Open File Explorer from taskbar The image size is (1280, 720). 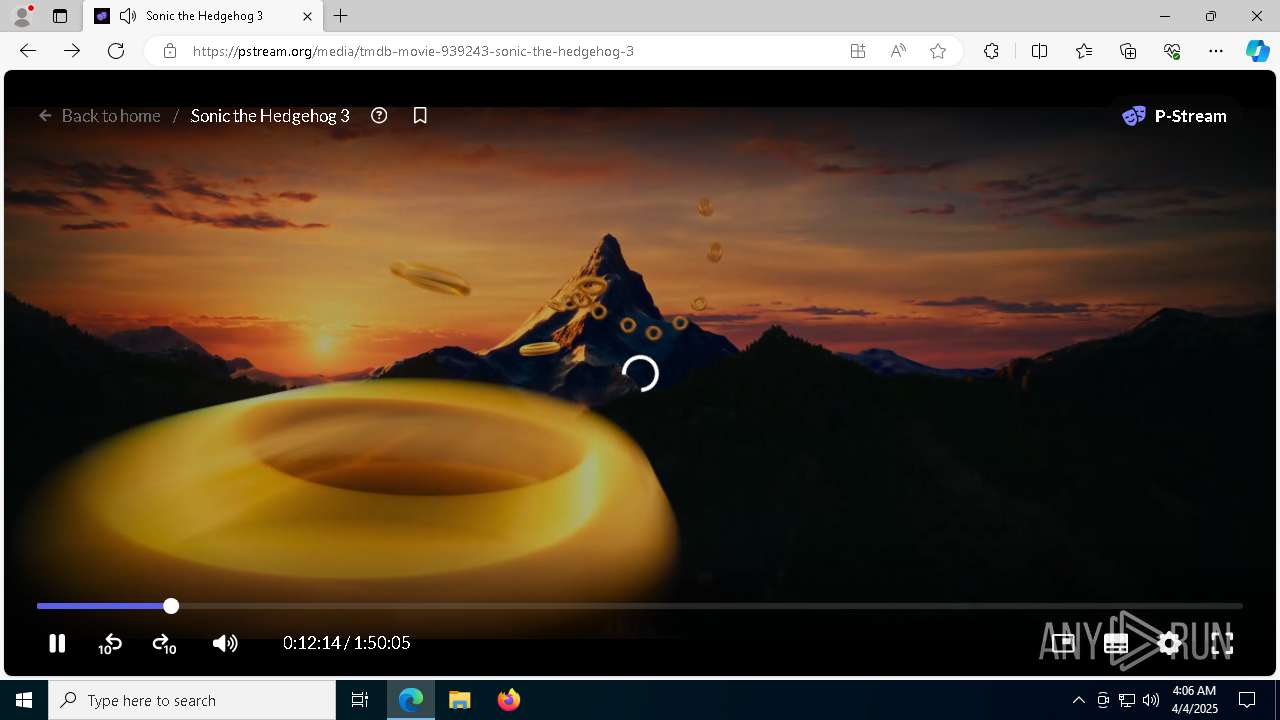pos(460,700)
